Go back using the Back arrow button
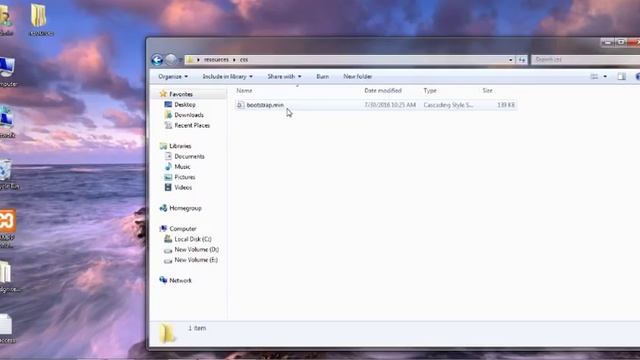640x360 pixels. point(157,60)
